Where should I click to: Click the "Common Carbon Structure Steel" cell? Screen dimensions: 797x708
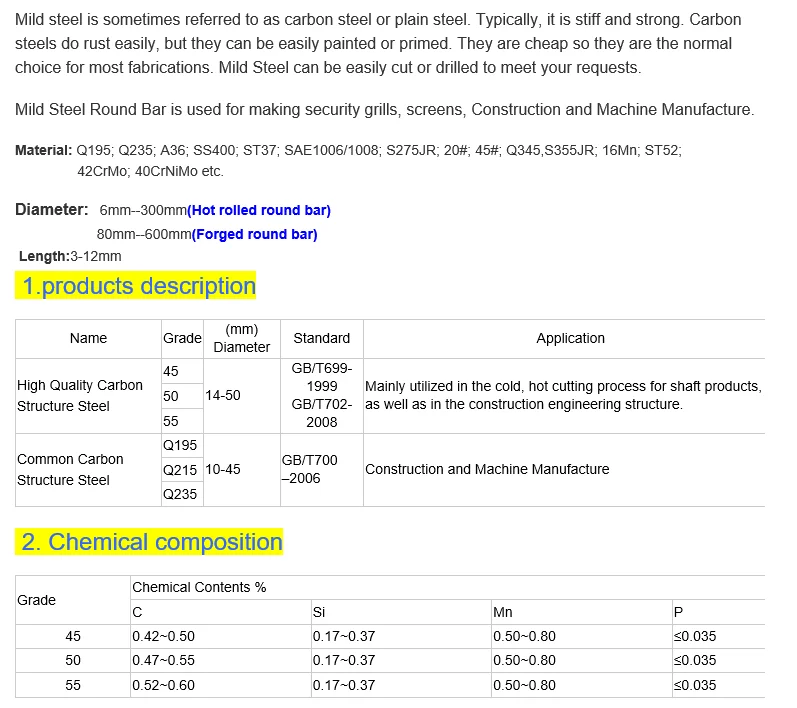(70, 470)
